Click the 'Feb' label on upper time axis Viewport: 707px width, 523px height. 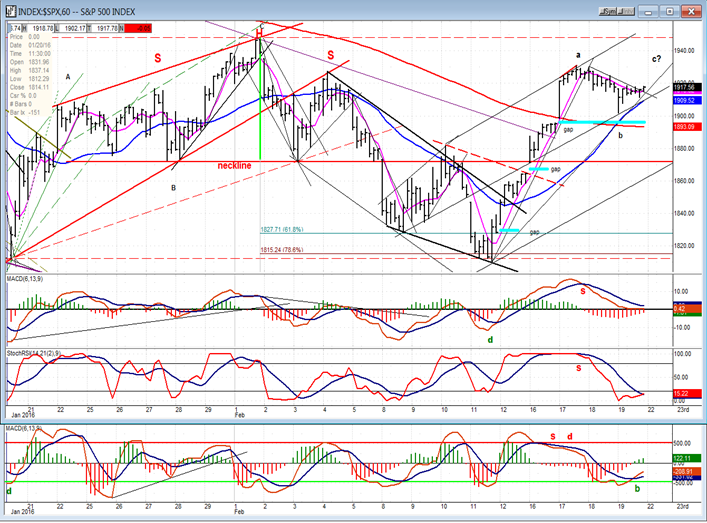point(239,415)
